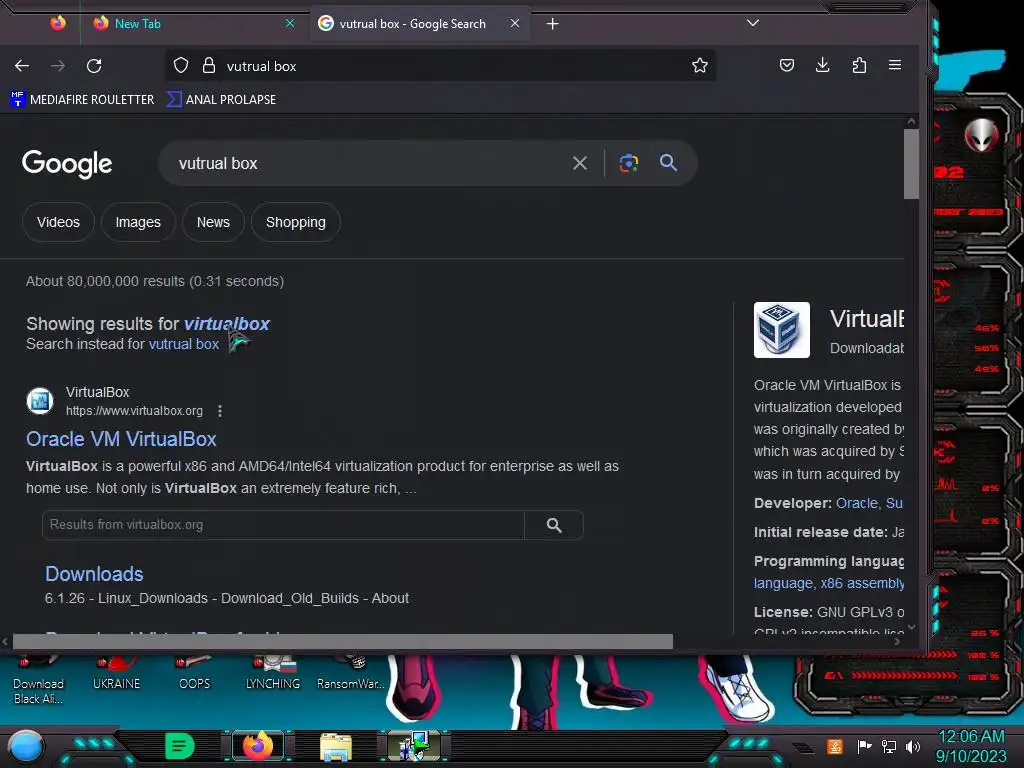Viewport: 1024px width, 768px height.
Task: Open the Firefox hamburger application menu
Action: (895, 65)
